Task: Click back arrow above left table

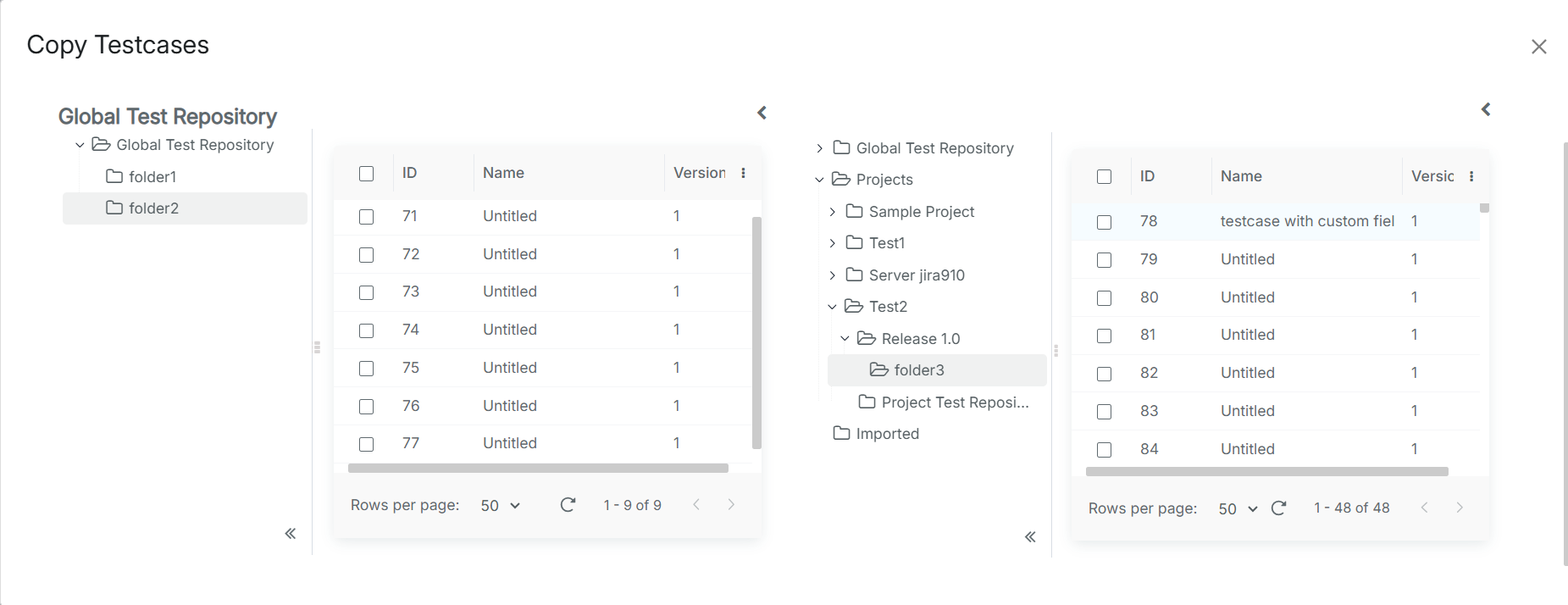Action: pos(762,113)
